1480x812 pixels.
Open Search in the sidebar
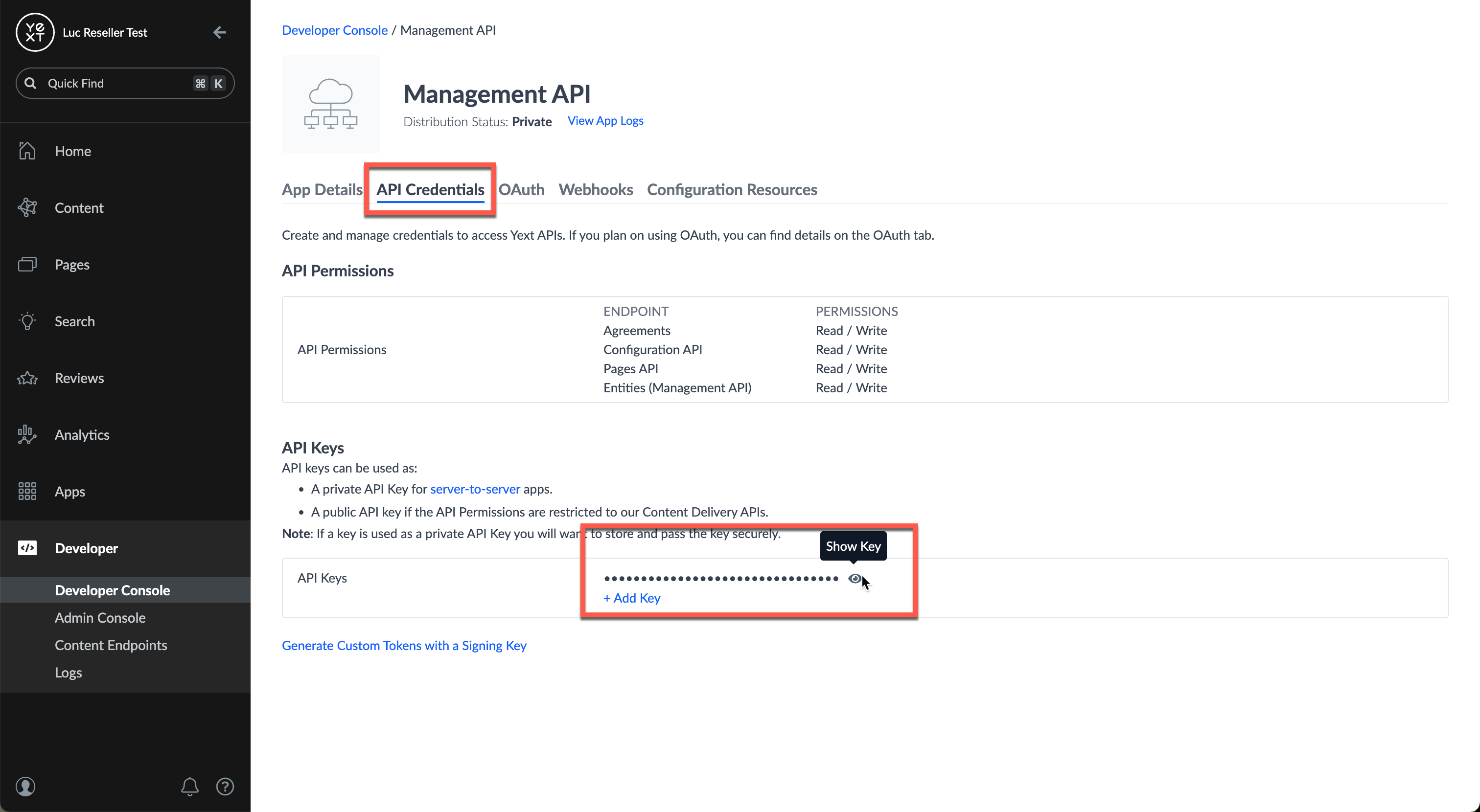point(125,321)
